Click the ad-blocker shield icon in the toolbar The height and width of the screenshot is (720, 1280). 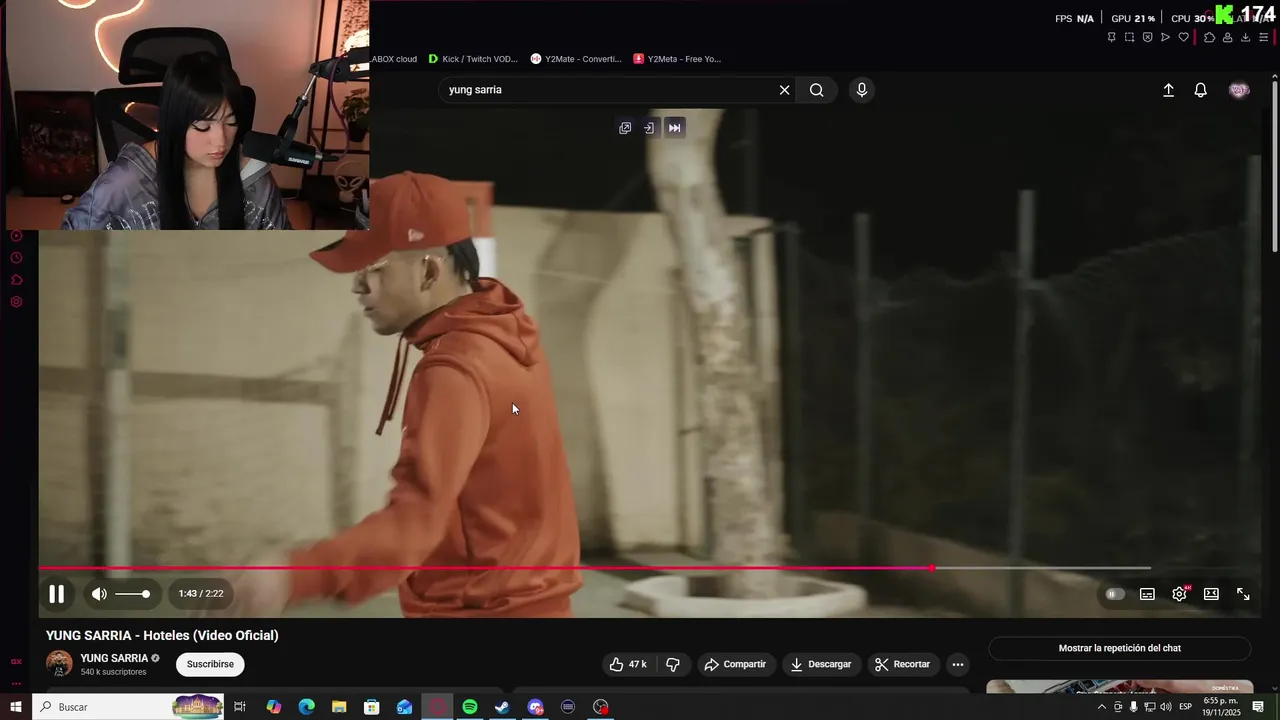pos(1147,37)
